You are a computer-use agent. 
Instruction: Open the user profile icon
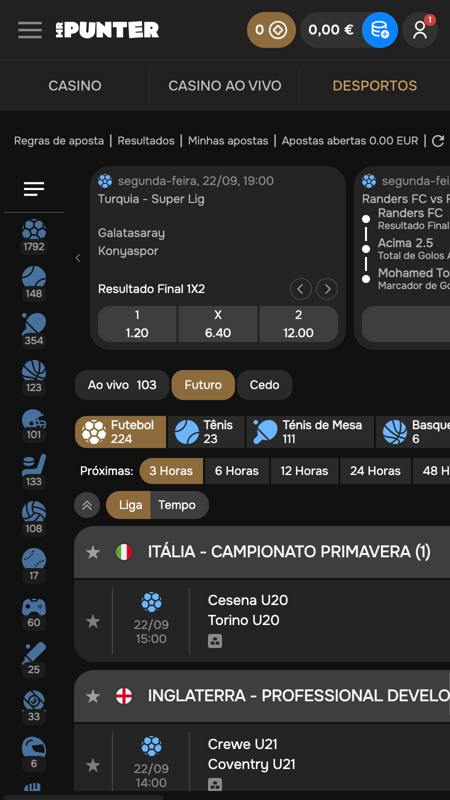(420, 30)
